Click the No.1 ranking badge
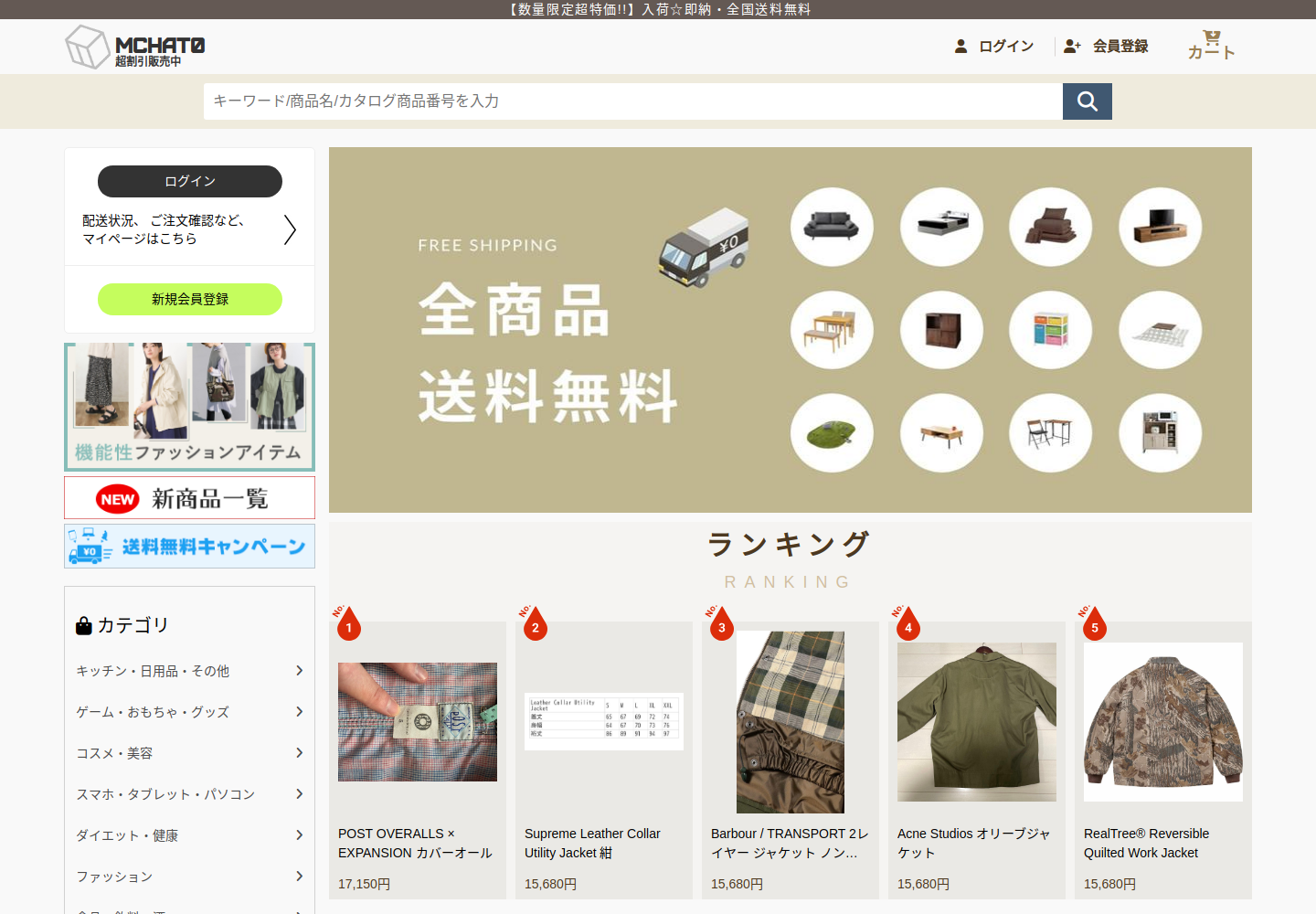The height and width of the screenshot is (914, 1316). tap(348, 623)
